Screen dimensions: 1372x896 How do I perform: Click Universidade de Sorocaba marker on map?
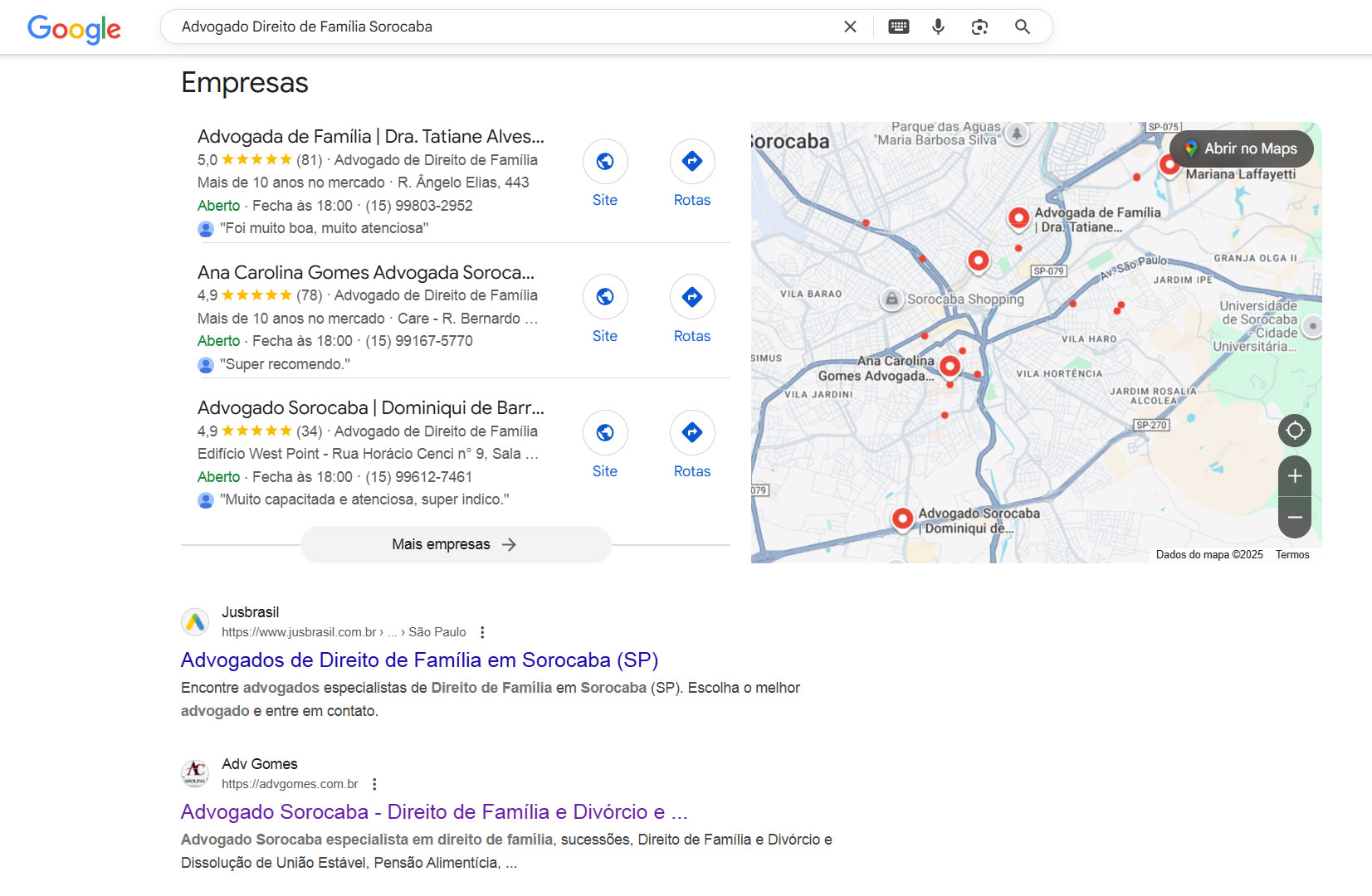tap(1312, 327)
